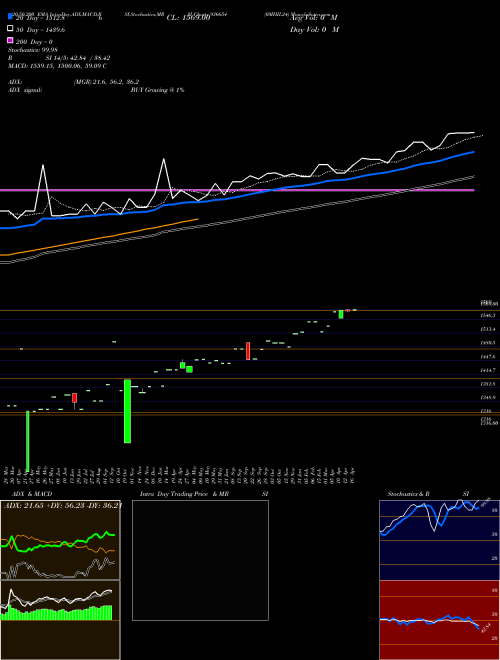500x660 pixels.
Task: Click the blue 20 Day legend square
Action: point(10,17)
